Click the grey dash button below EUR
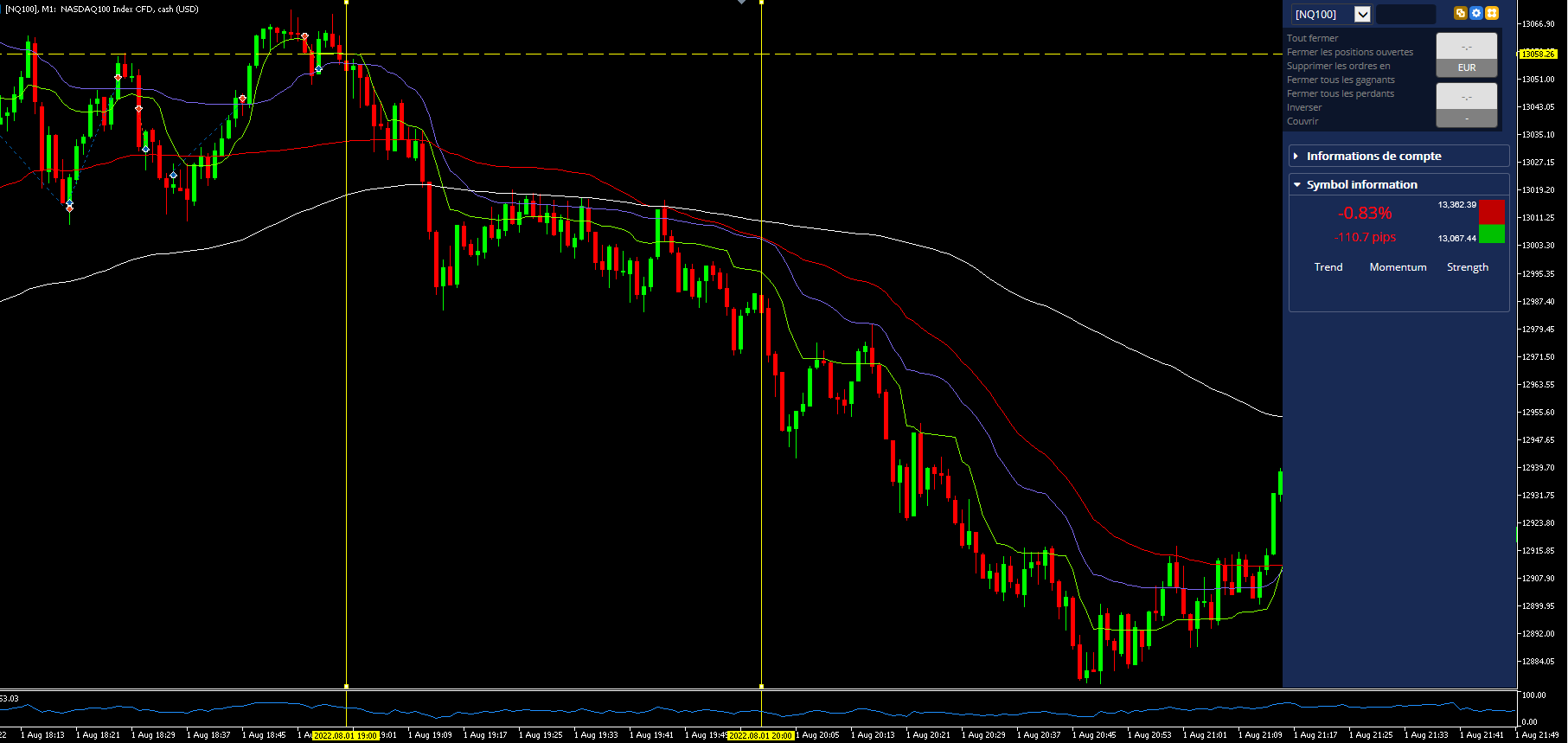 1467,118
